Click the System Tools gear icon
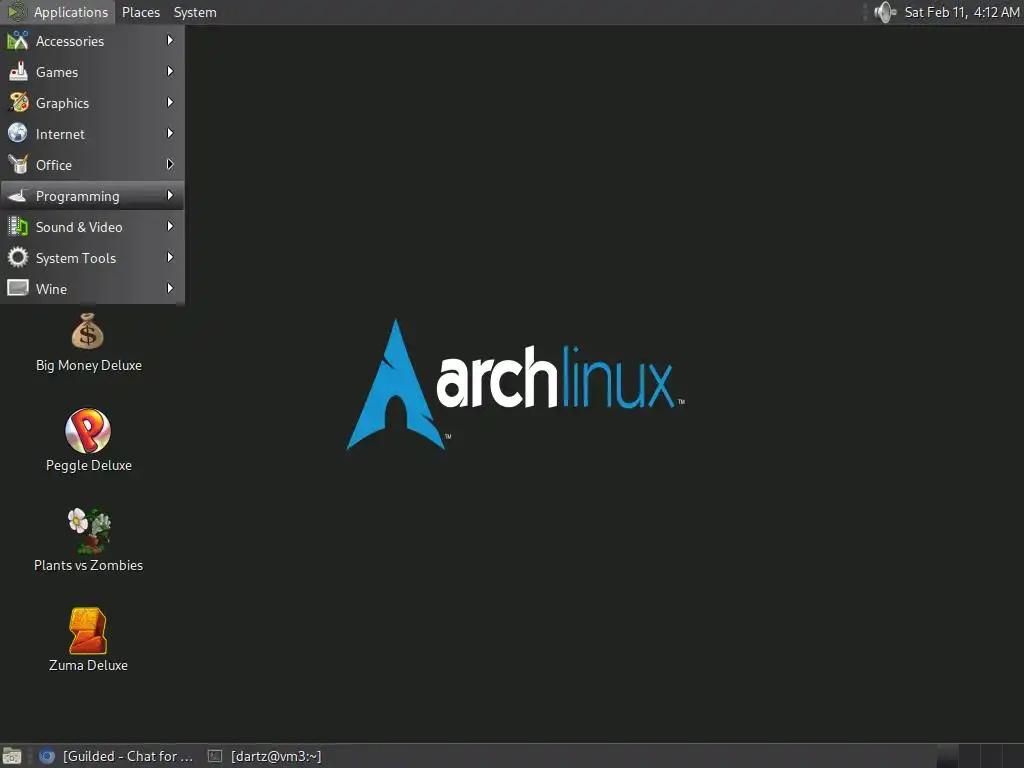The height and width of the screenshot is (768, 1024). pos(18,257)
